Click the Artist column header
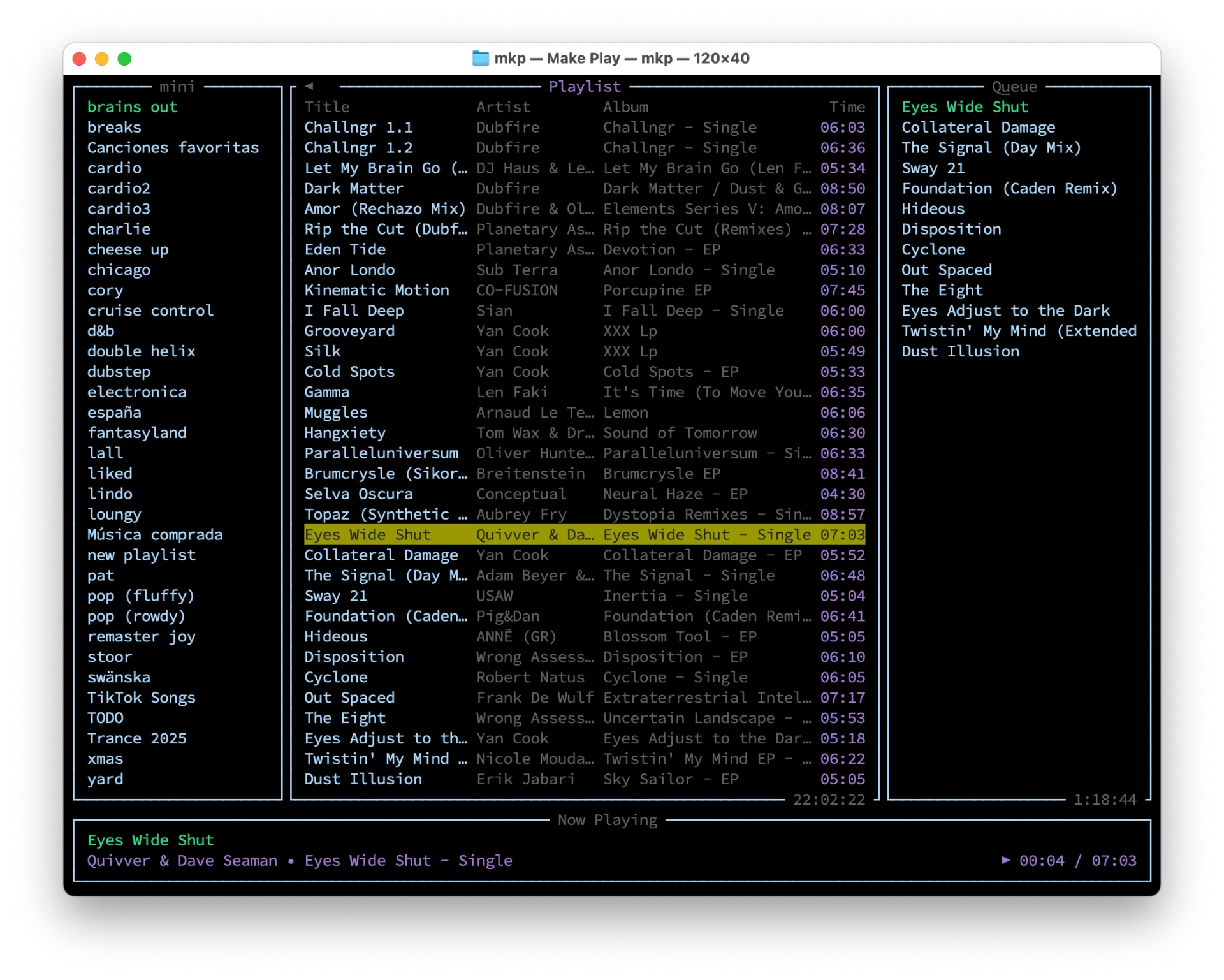This screenshot has height=980, width=1224. [x=503, y=106]
